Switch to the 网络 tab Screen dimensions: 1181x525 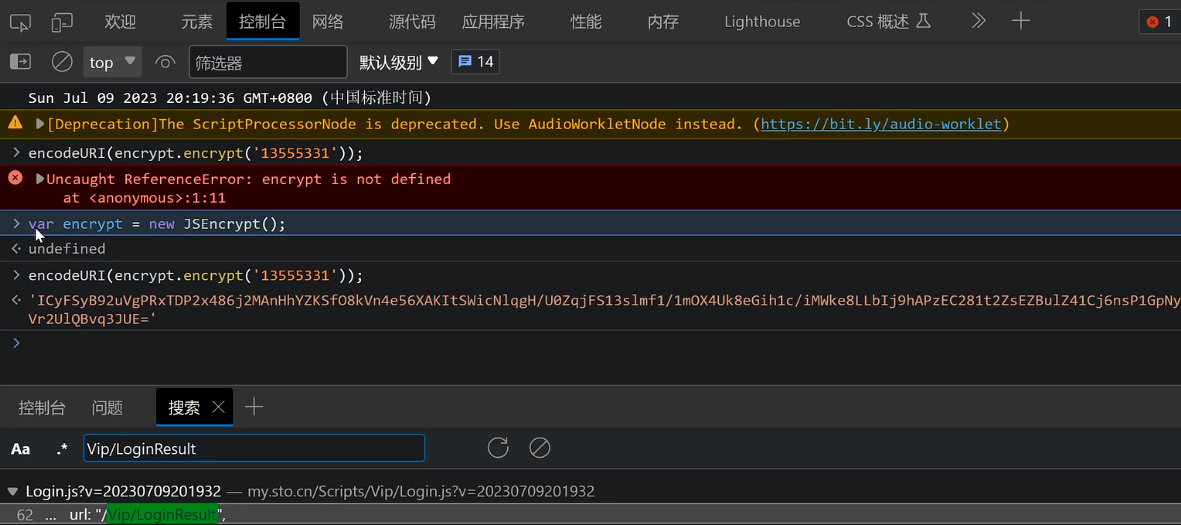pos(328,22)
